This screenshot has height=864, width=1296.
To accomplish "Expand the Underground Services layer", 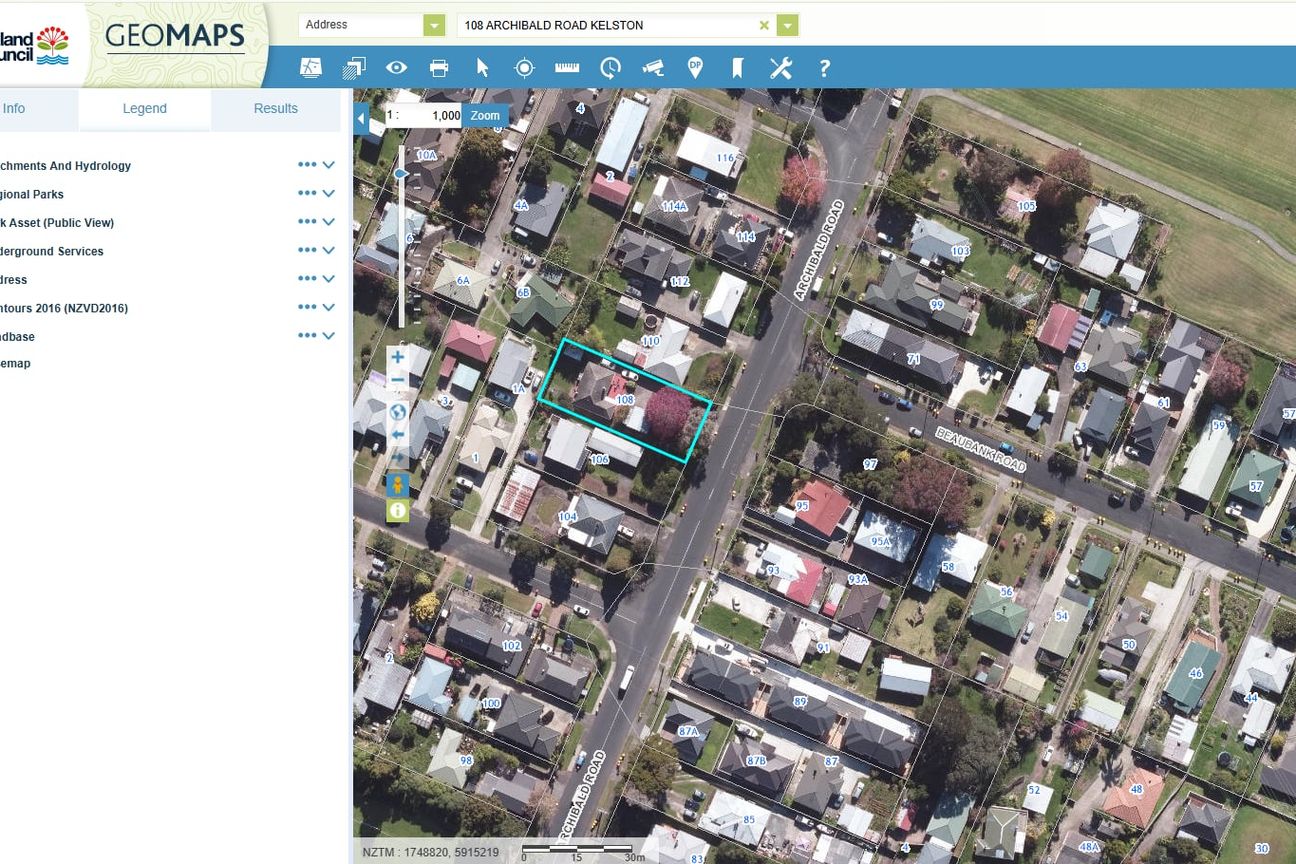I will tap(328, 250).
